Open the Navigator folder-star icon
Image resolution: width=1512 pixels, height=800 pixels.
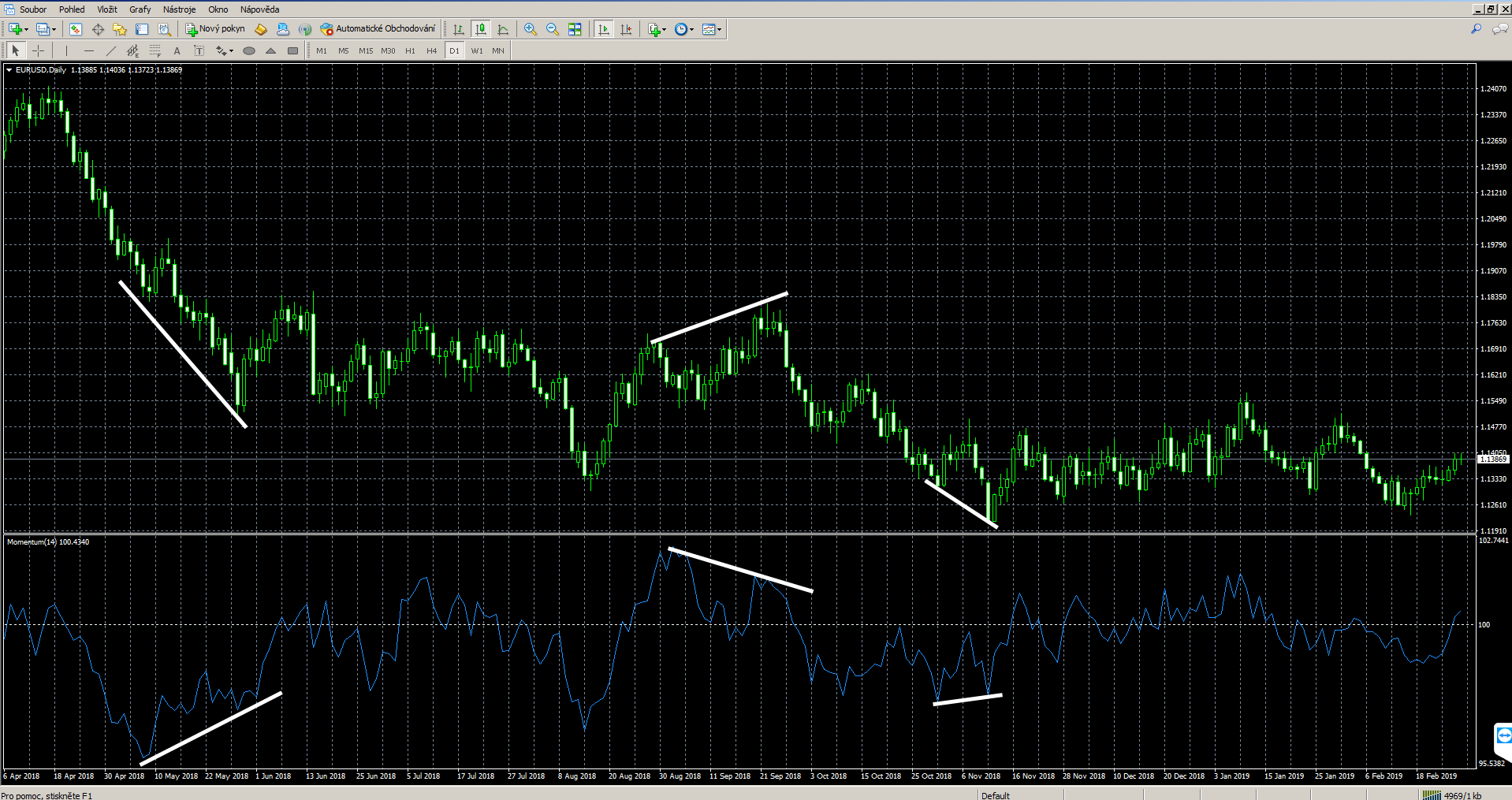[x=120, y=29]
